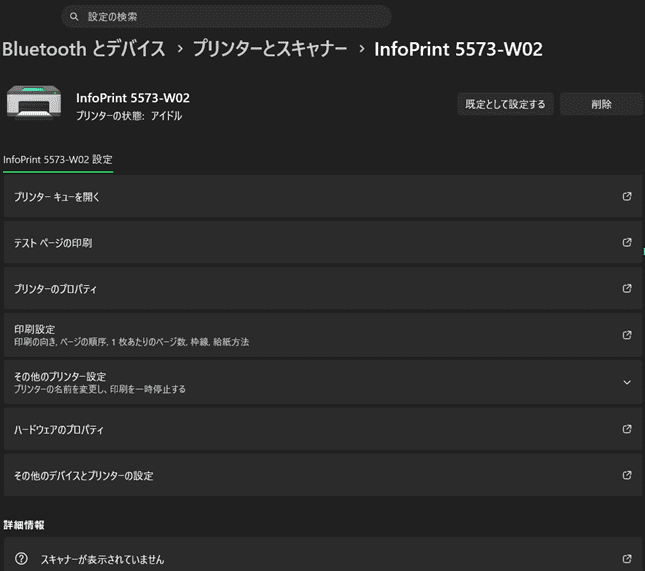Click the InfoPrint 5573-W02 breadcrumb title
The height and width of the screenshot is (571, 645).
click(x=458, y=49)
